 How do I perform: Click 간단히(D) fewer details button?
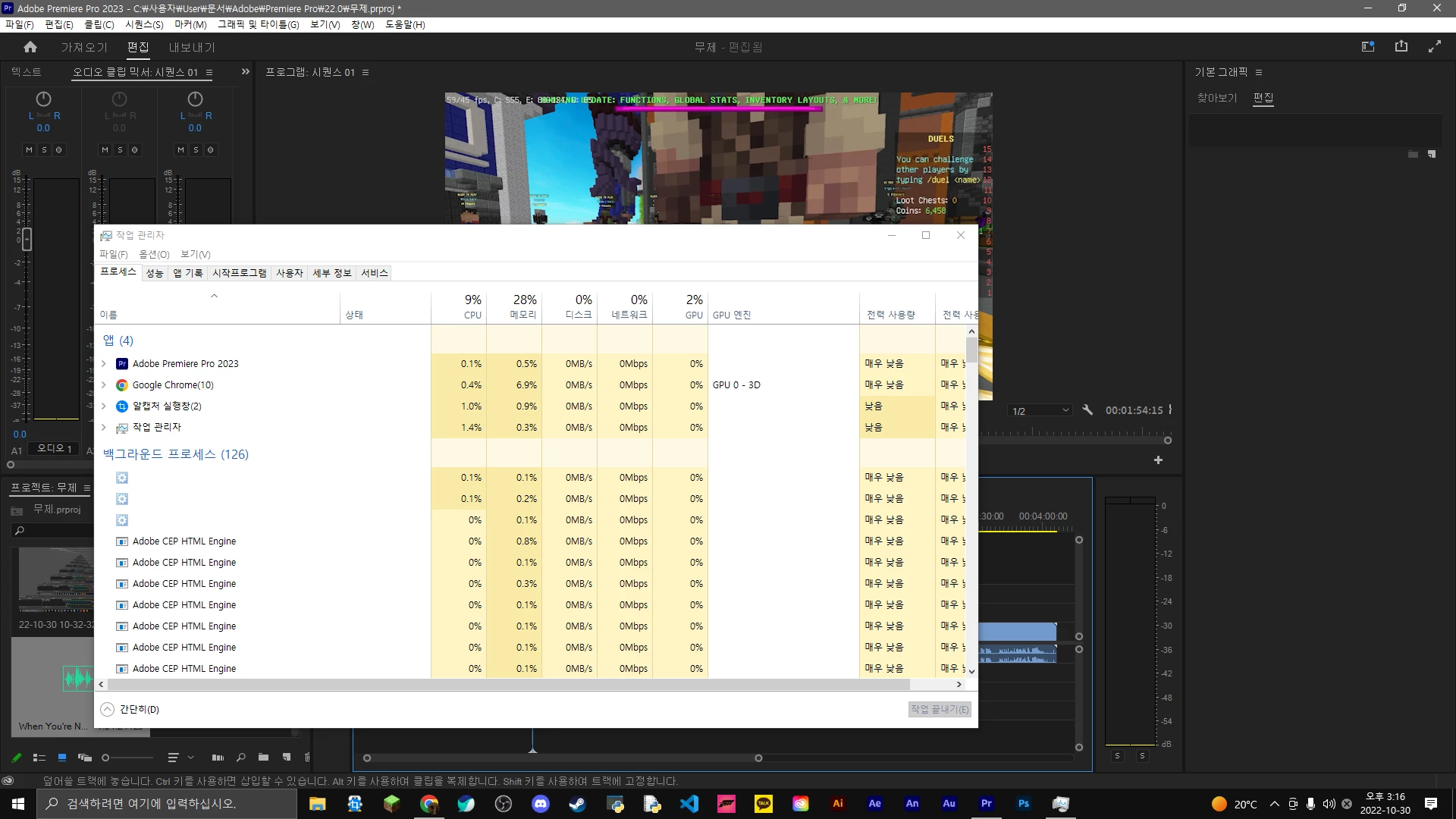pyautogui.click(x=130, y=709)
